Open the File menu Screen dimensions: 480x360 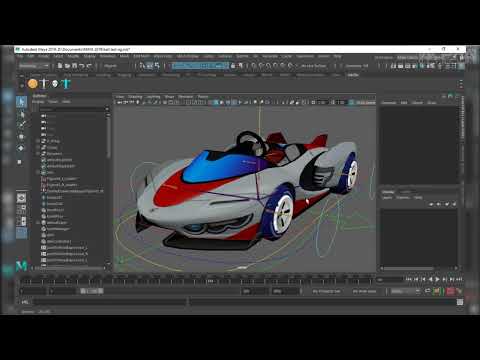(21, 56)
